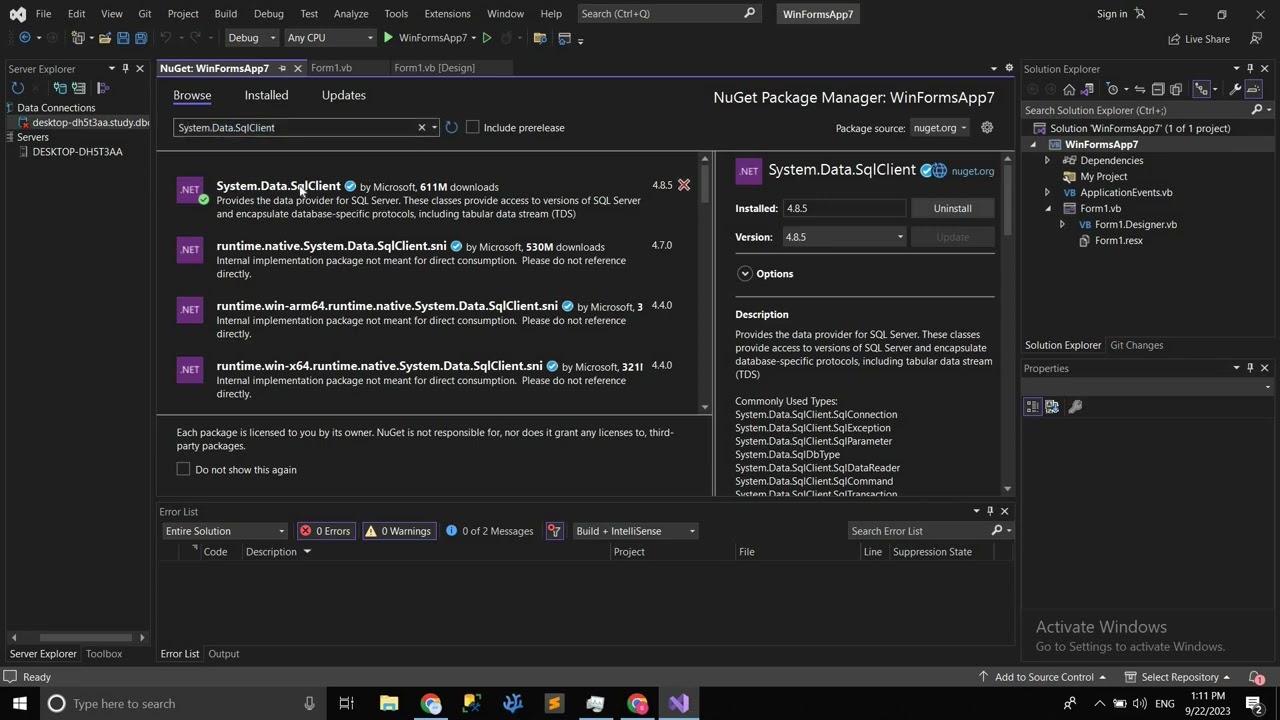Open the Version 4.8.5 dropdown
This screenshot has width=1280, height=720.
[844, 237]
